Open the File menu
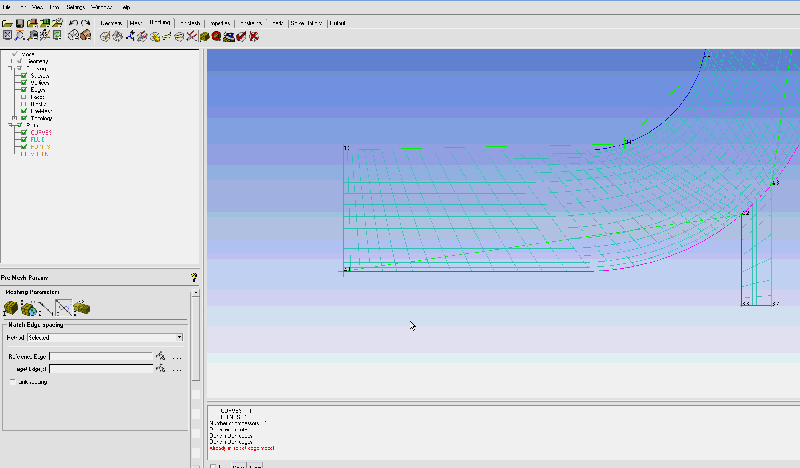 pos(7,6)
